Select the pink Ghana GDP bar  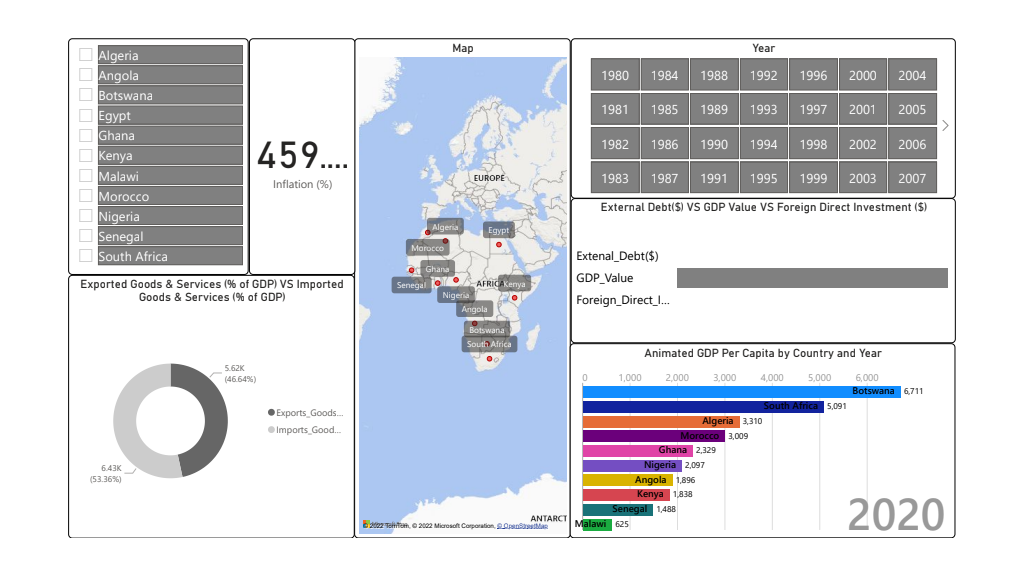click(637, 450)
